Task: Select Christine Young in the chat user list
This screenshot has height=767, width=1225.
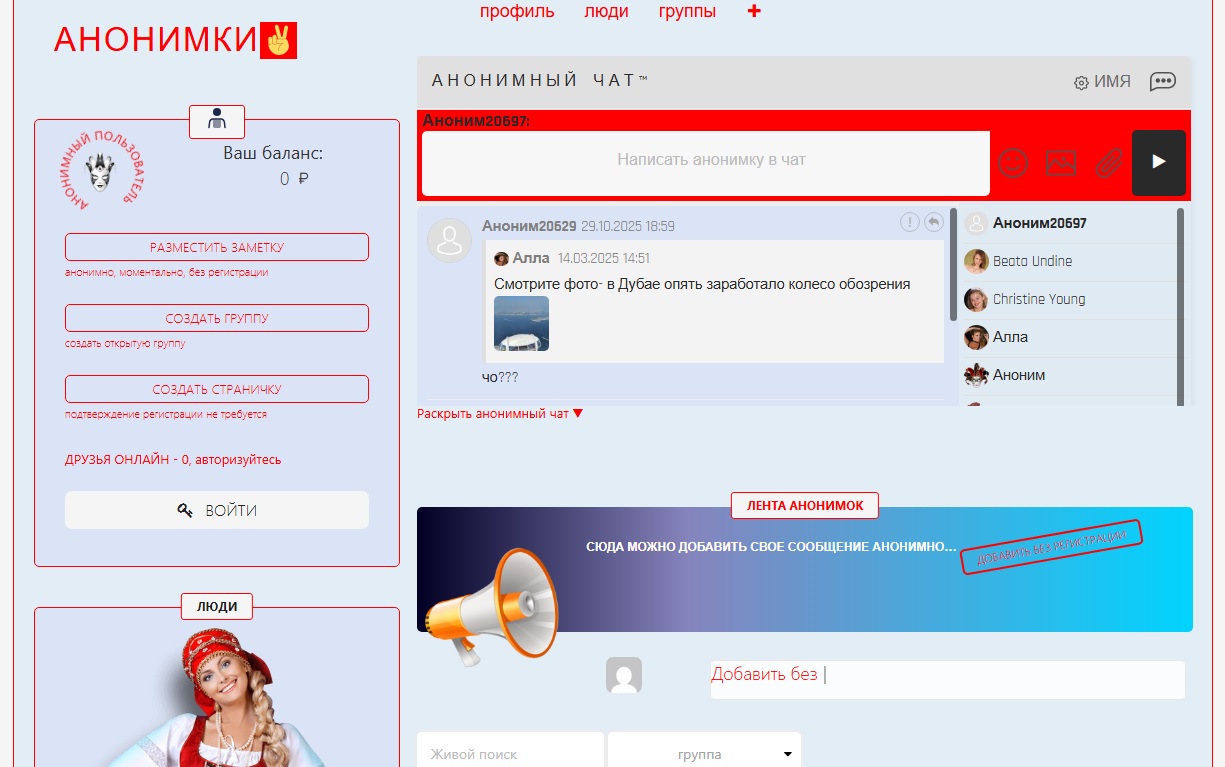Action: pyautogui.click(x=1038, y=299)
